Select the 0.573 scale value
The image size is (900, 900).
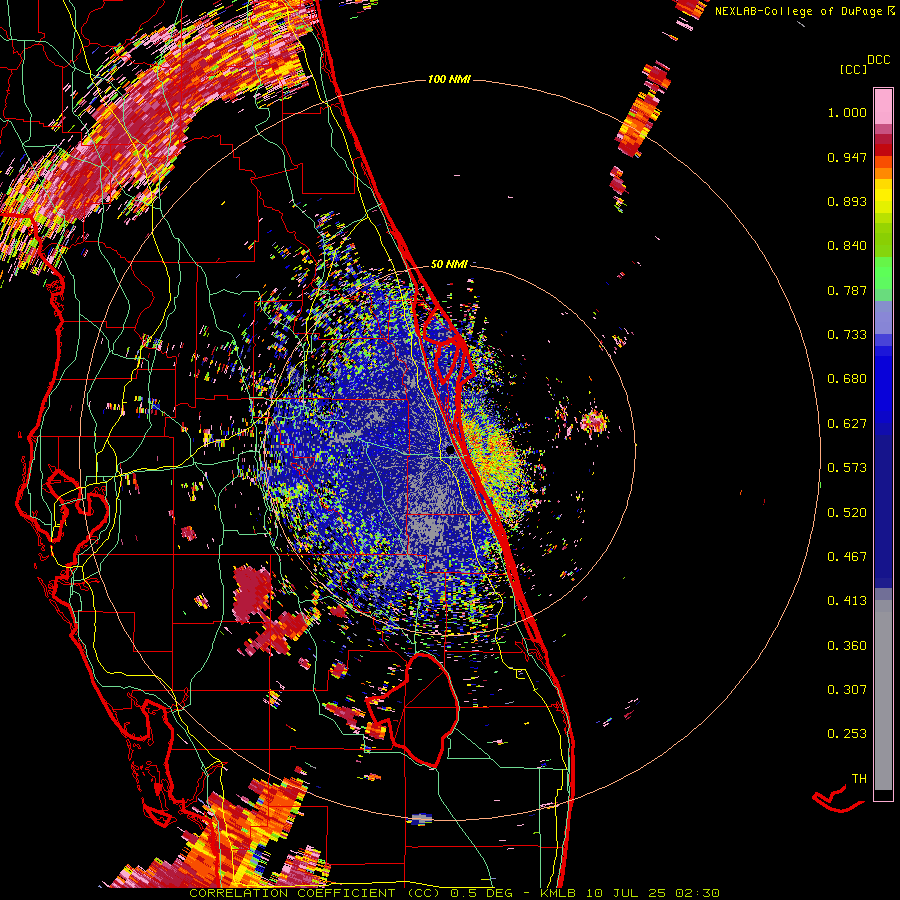tap(847, 468)
